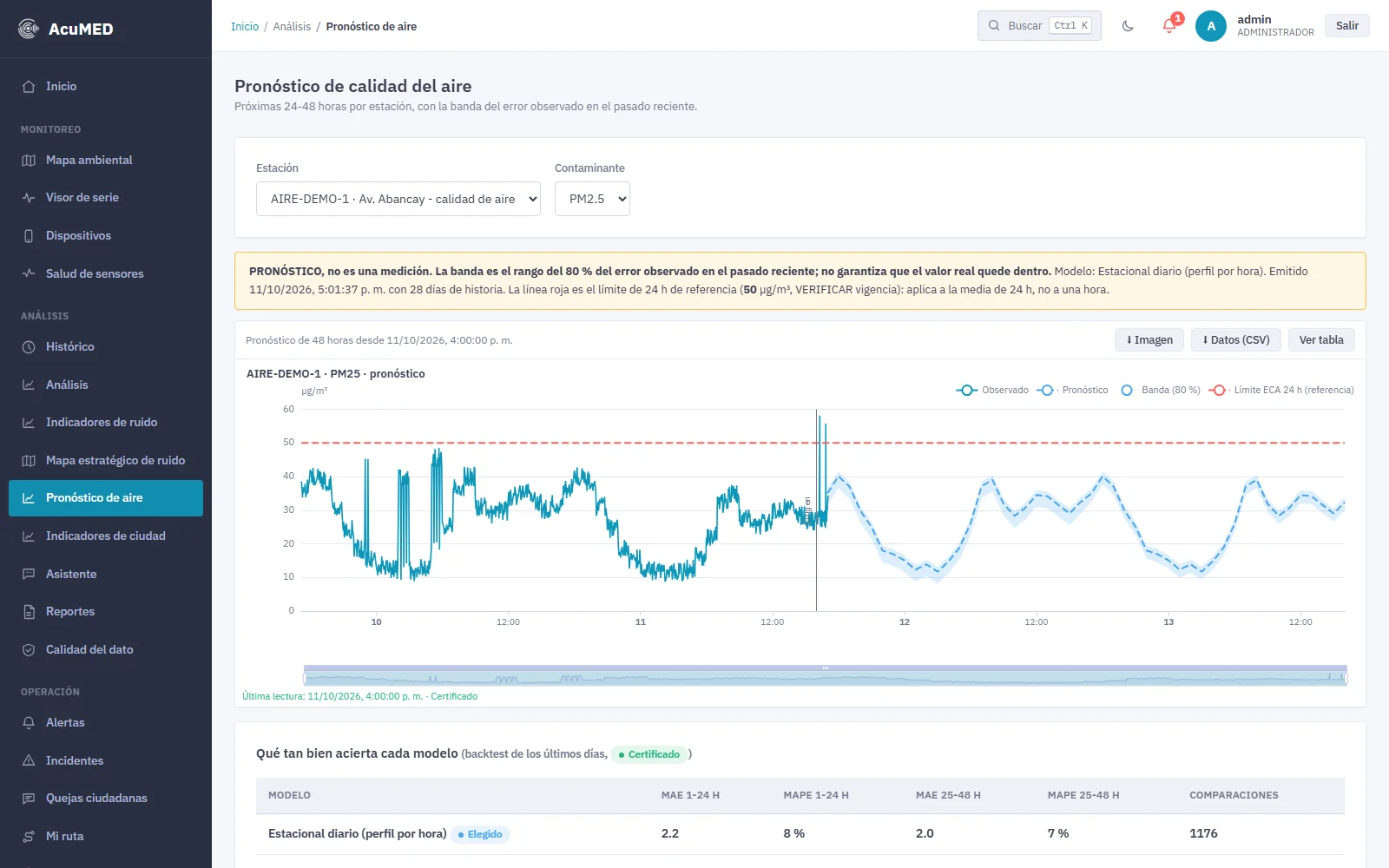
Task: Toggle dark mode moon icon
Action: (x=1128, y=26)
